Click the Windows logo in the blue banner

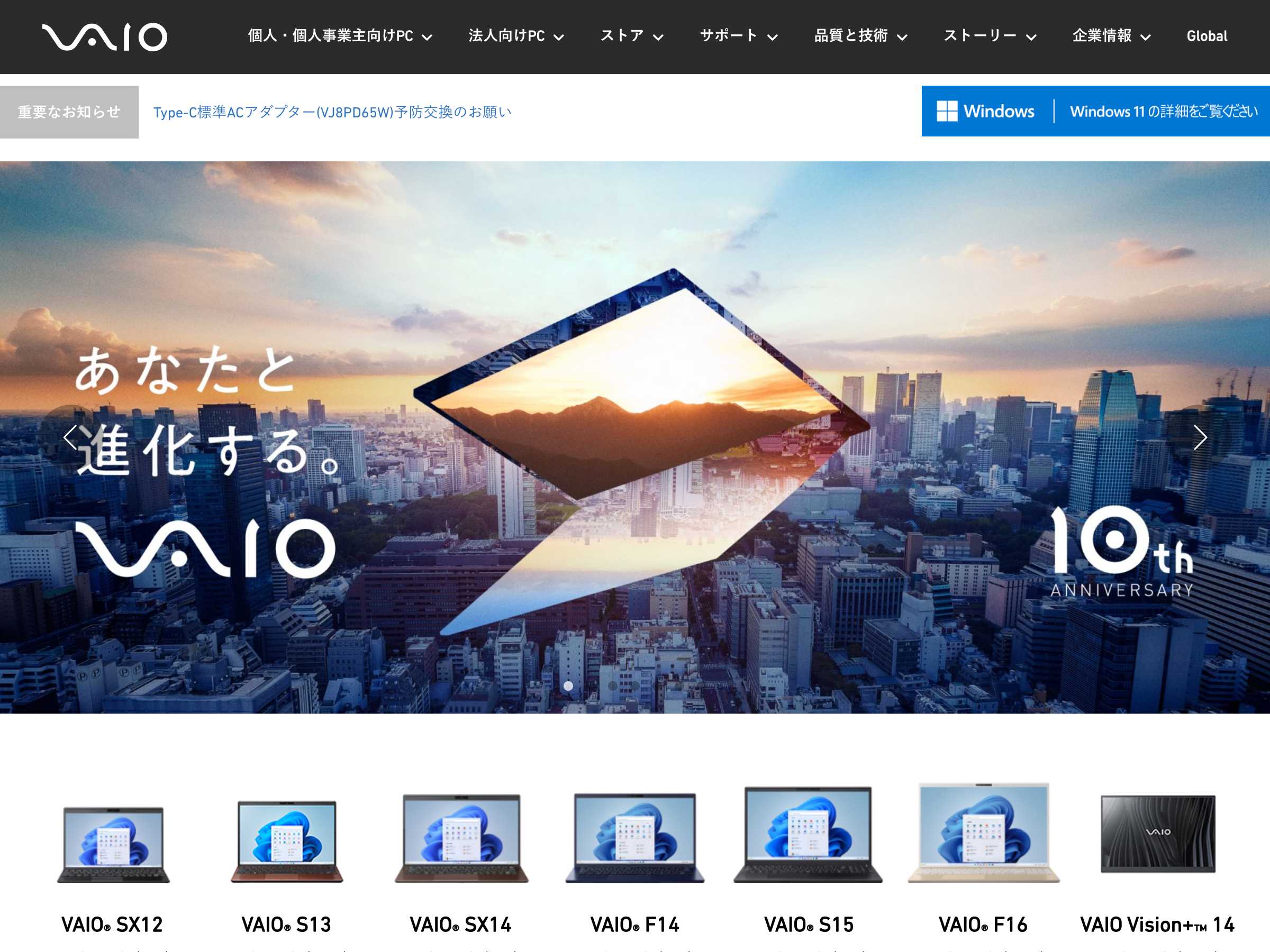(x=947, y=111)
